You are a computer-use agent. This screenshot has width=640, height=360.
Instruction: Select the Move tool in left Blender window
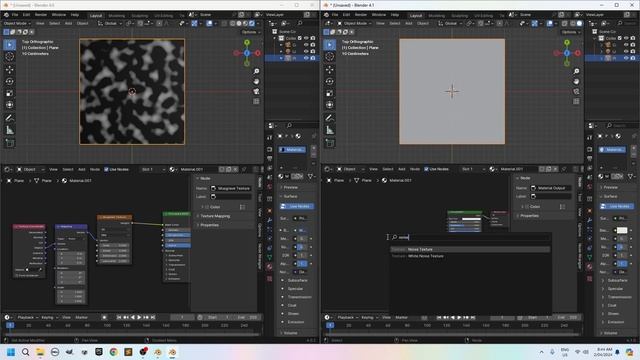tap(9, 70)
